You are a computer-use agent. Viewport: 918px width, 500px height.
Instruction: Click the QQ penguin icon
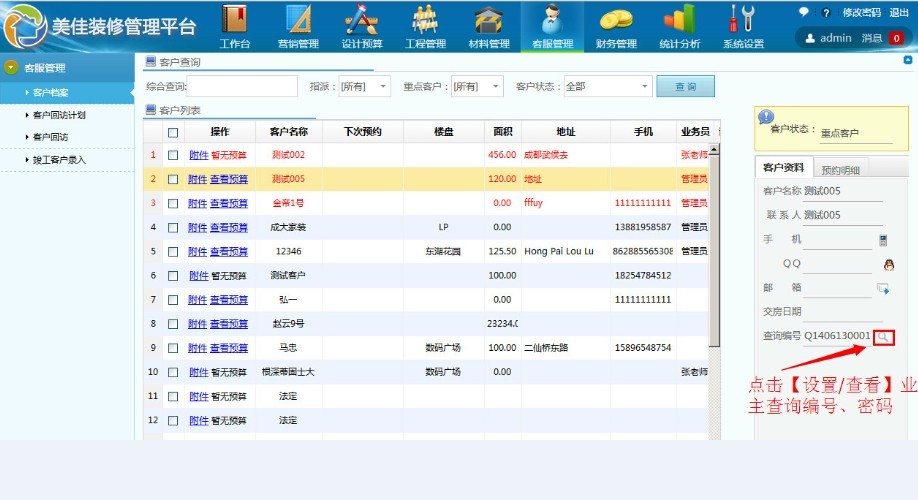pos(888,264)
